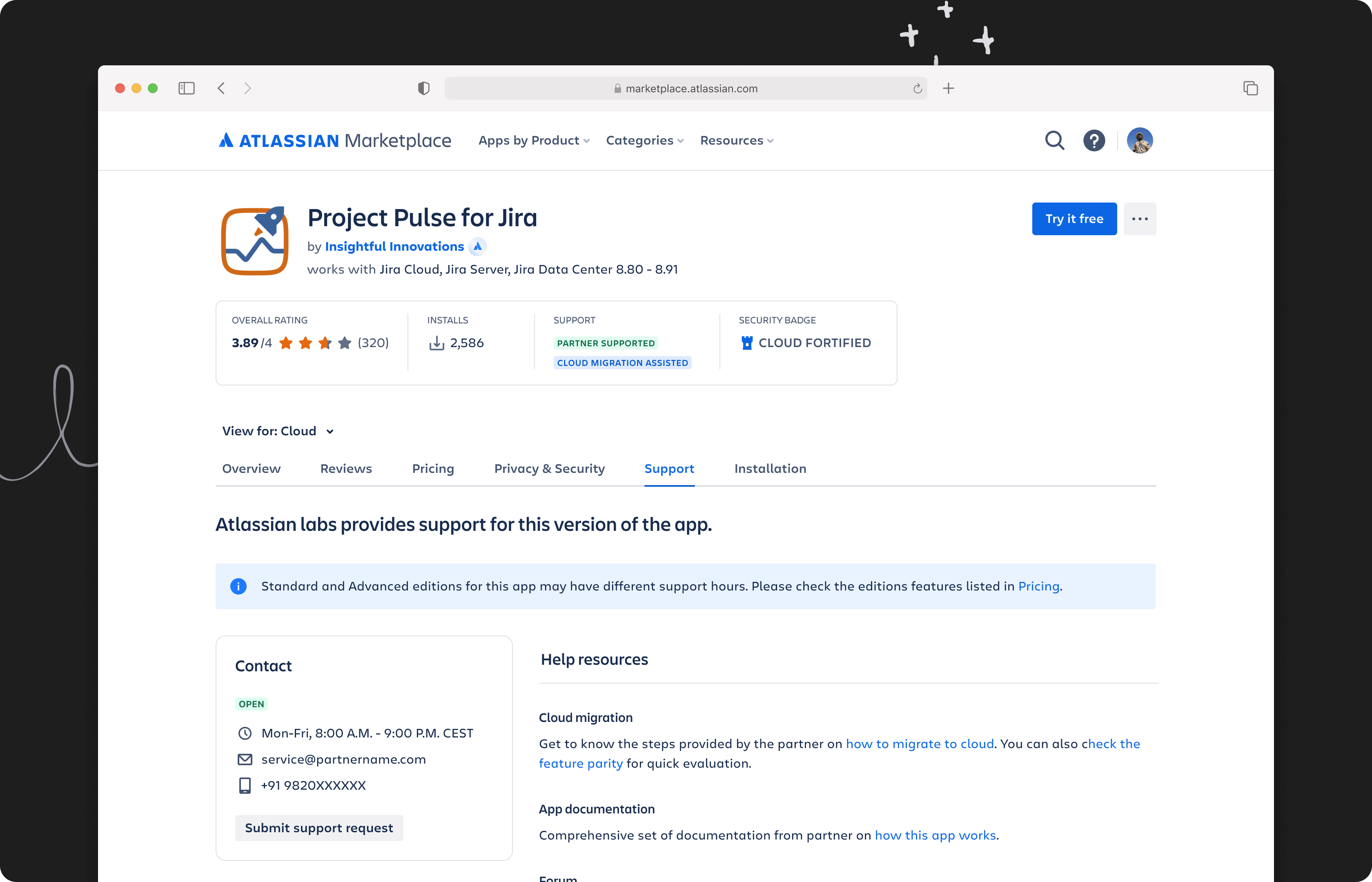The width and height of the screenshot is (1372, 882).
Task: Reload the page with the refresh icon
Action: coord(918,88)
